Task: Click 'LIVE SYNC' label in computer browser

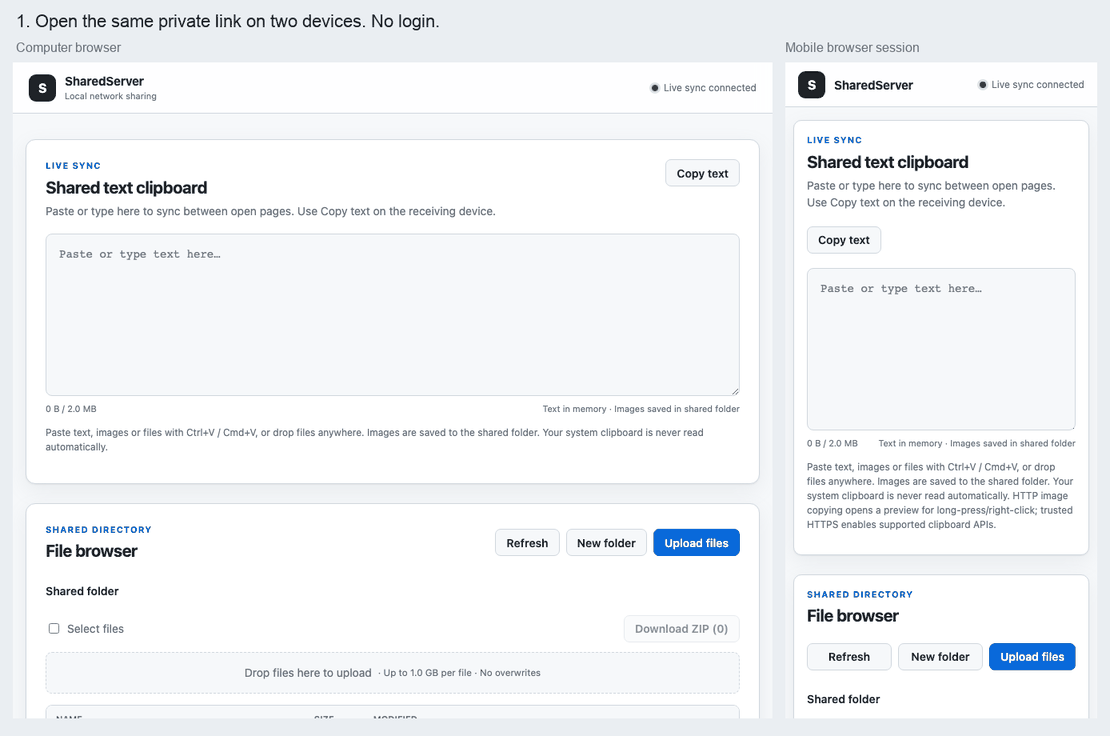Action: click(x=73, y=166)
